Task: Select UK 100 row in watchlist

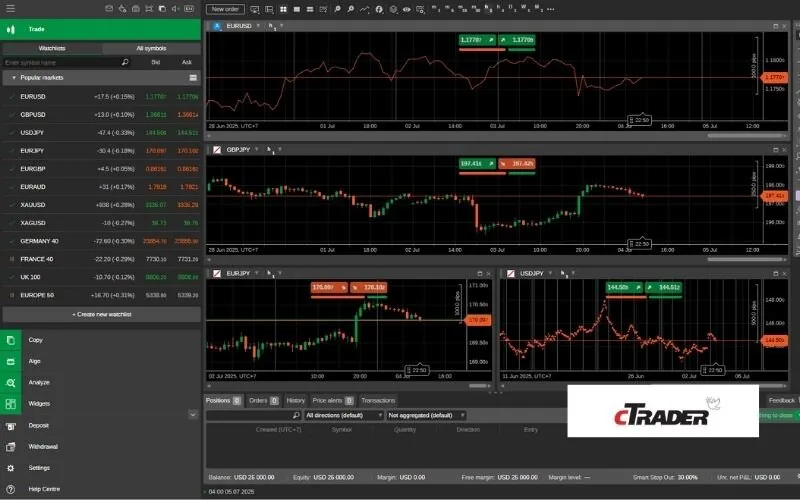Action: click(102, 277)
